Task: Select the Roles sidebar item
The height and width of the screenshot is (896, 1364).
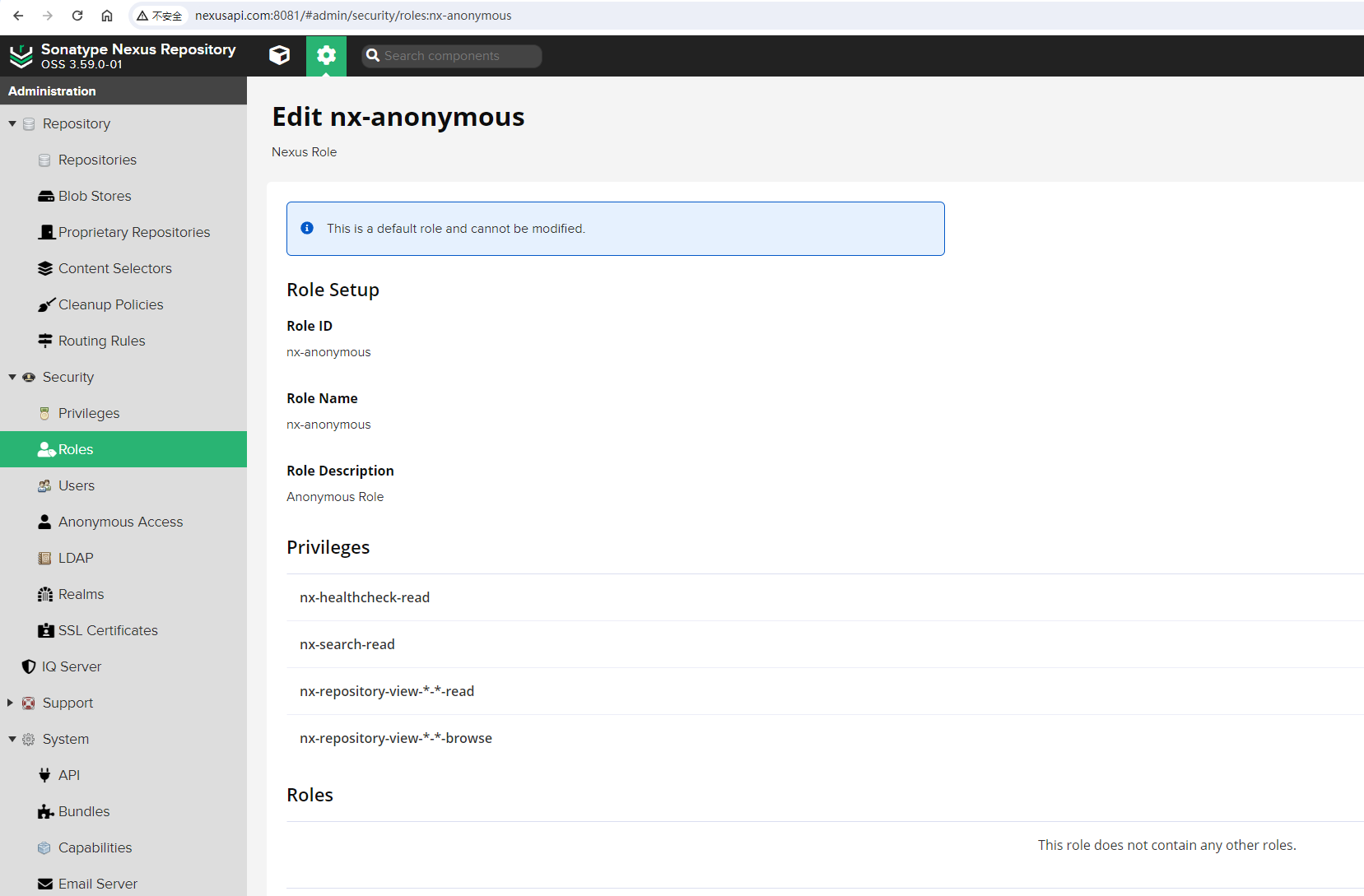Action: coord(123,449)
